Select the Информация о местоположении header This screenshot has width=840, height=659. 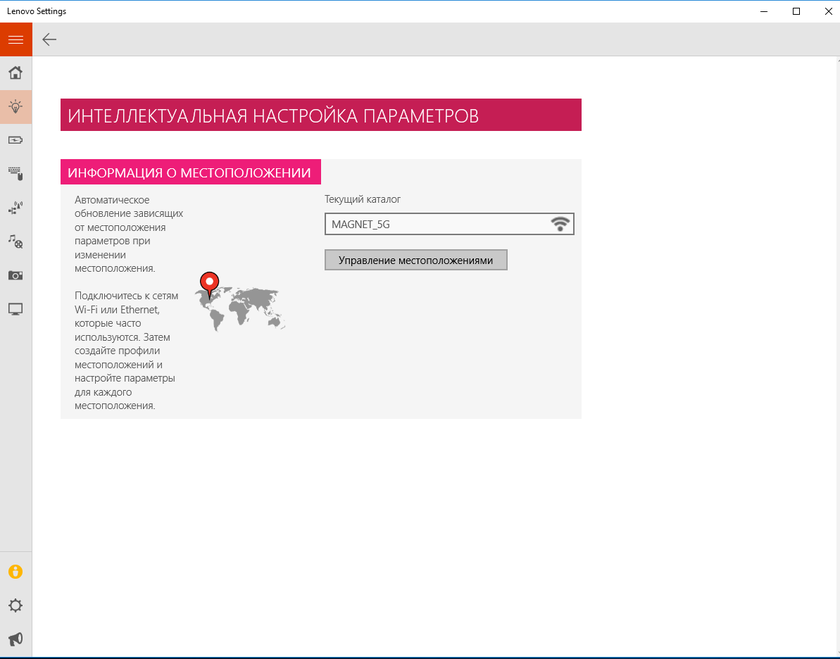pyautogui.click(x=190, y=173)
